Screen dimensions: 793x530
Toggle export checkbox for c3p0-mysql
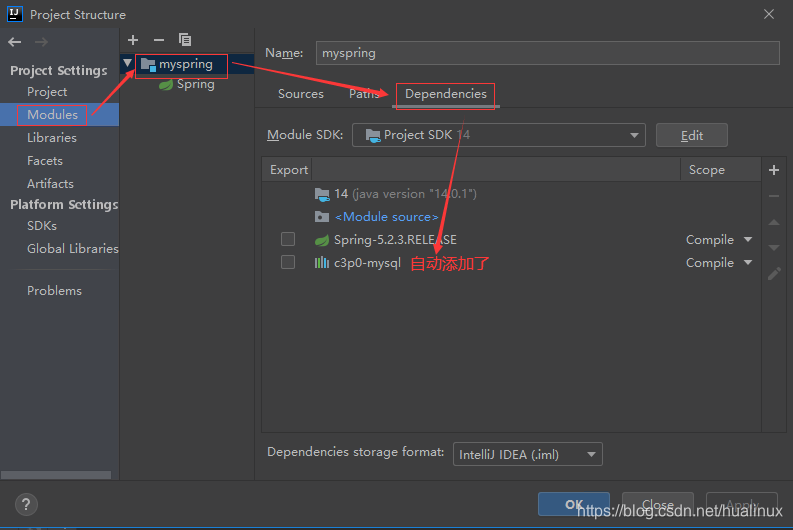click(288, 262)
